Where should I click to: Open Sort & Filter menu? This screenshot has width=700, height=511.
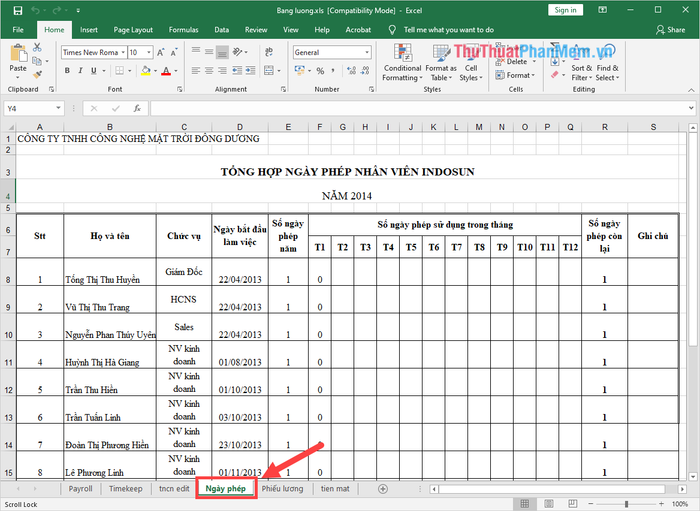click(581, 62)
